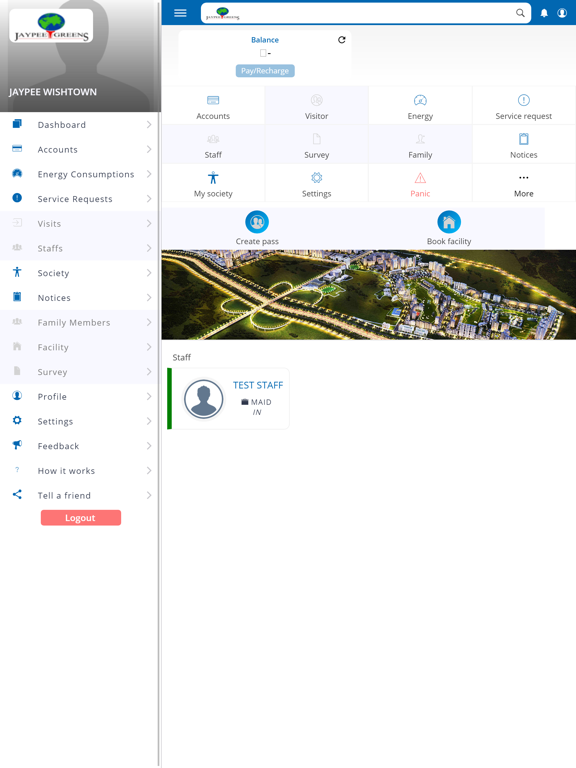Click the Logout button

81,518
